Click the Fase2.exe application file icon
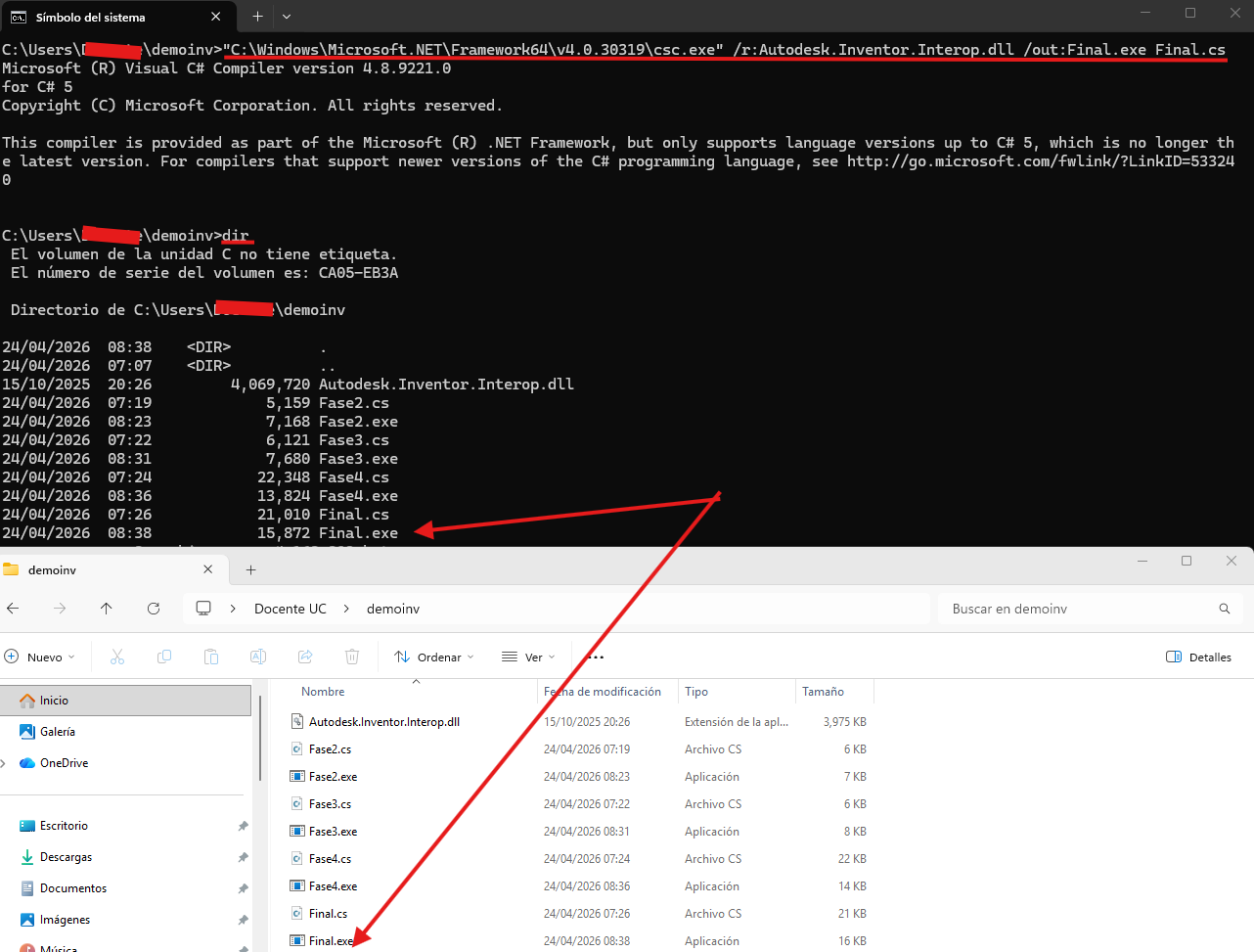This screenshot has width=1254, height=952. click(x=296, y=777)
